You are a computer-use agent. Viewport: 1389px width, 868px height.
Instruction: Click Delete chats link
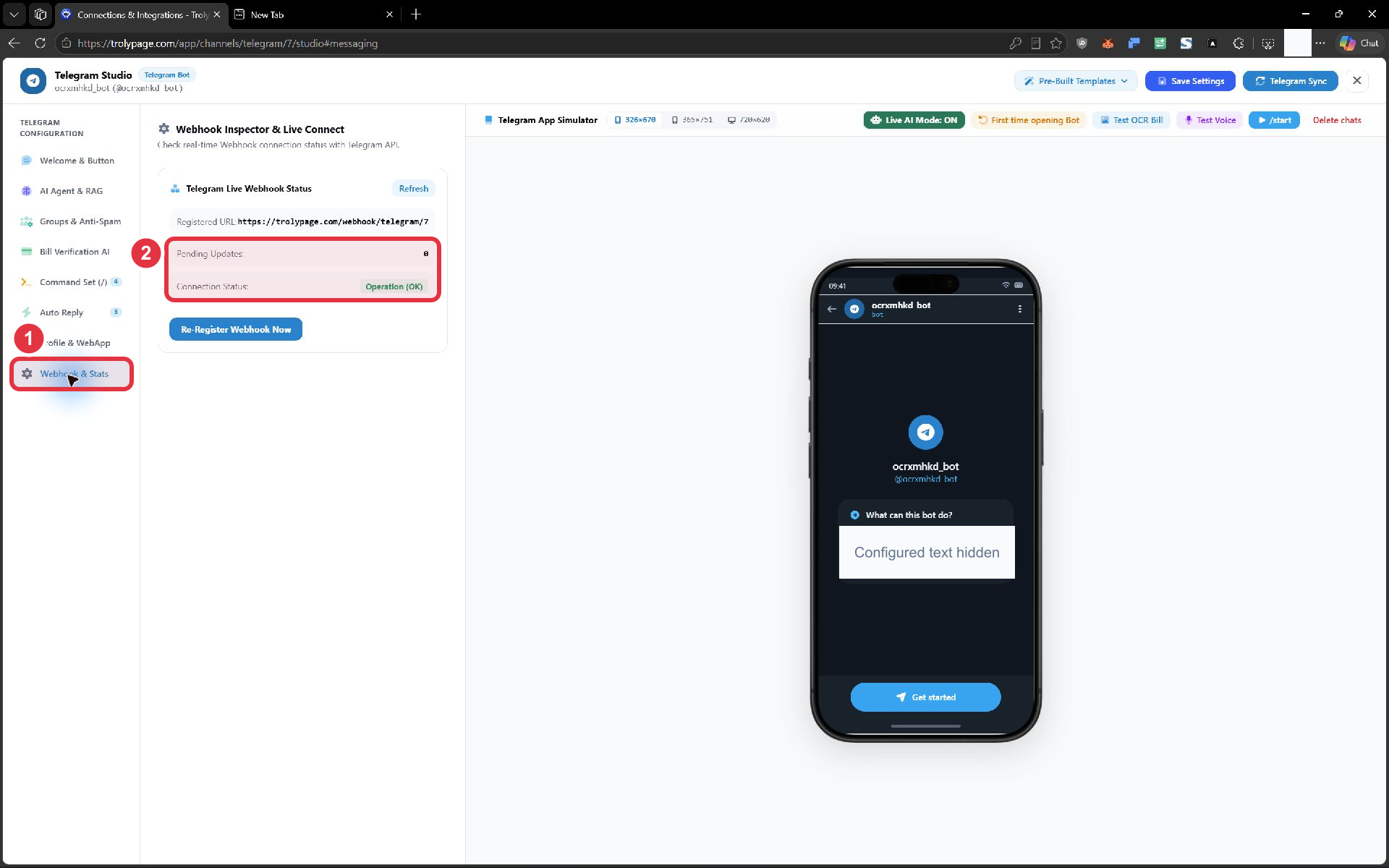click(x=1337, y=120)
